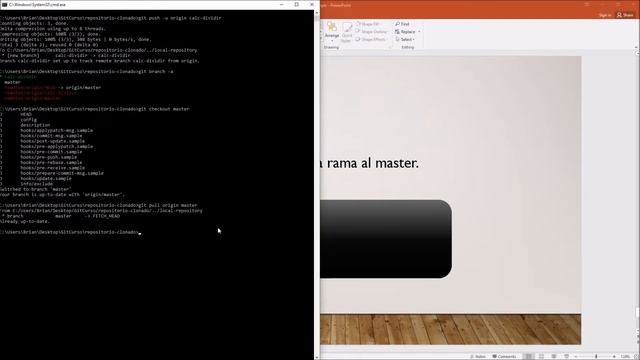The height and width of the screenshot is (360, 640).
Task: Open the Shape Effects menu in PowerPoint
Action: coord(371,40)
